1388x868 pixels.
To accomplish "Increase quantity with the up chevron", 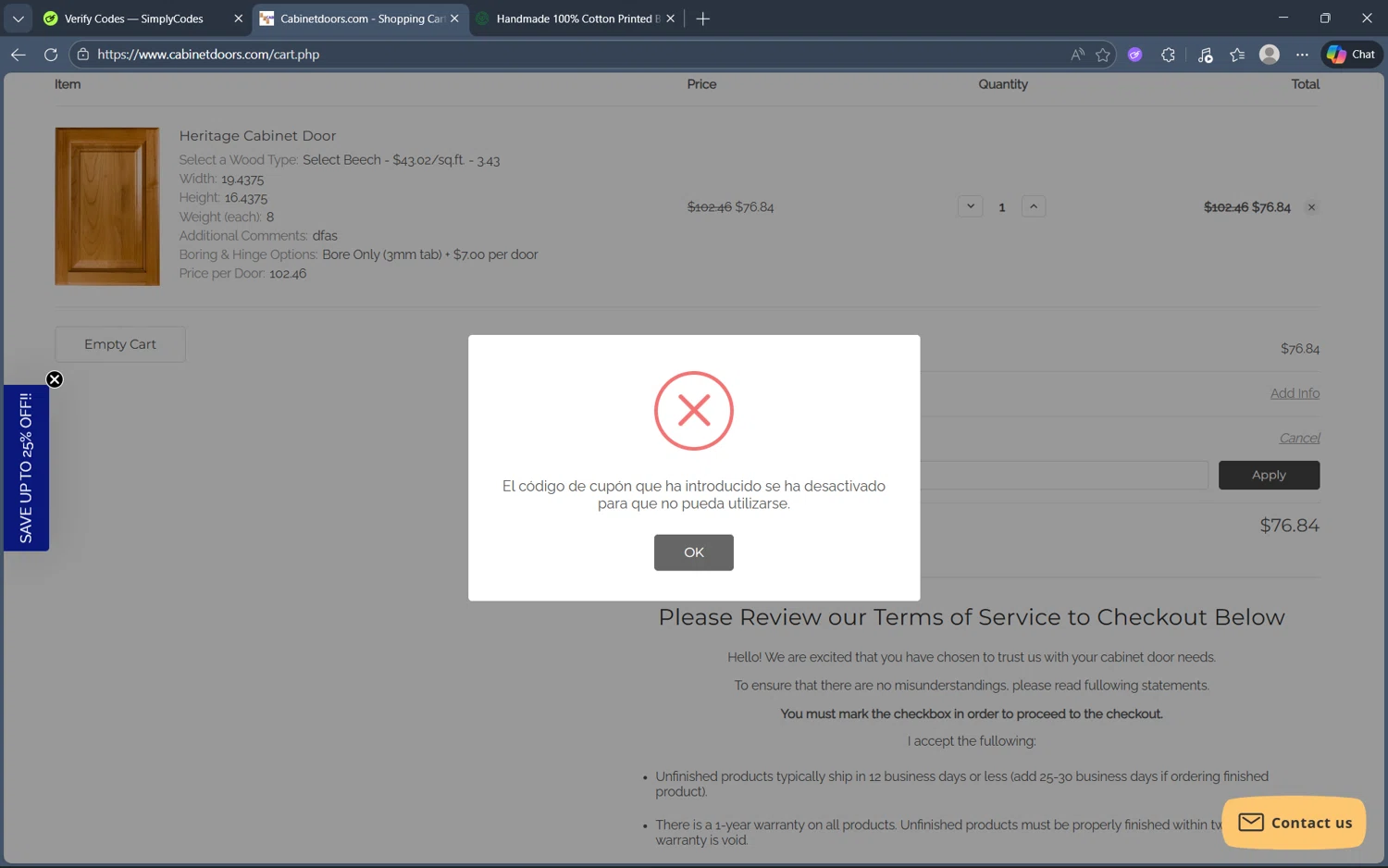I will [x=1034, y=206].
